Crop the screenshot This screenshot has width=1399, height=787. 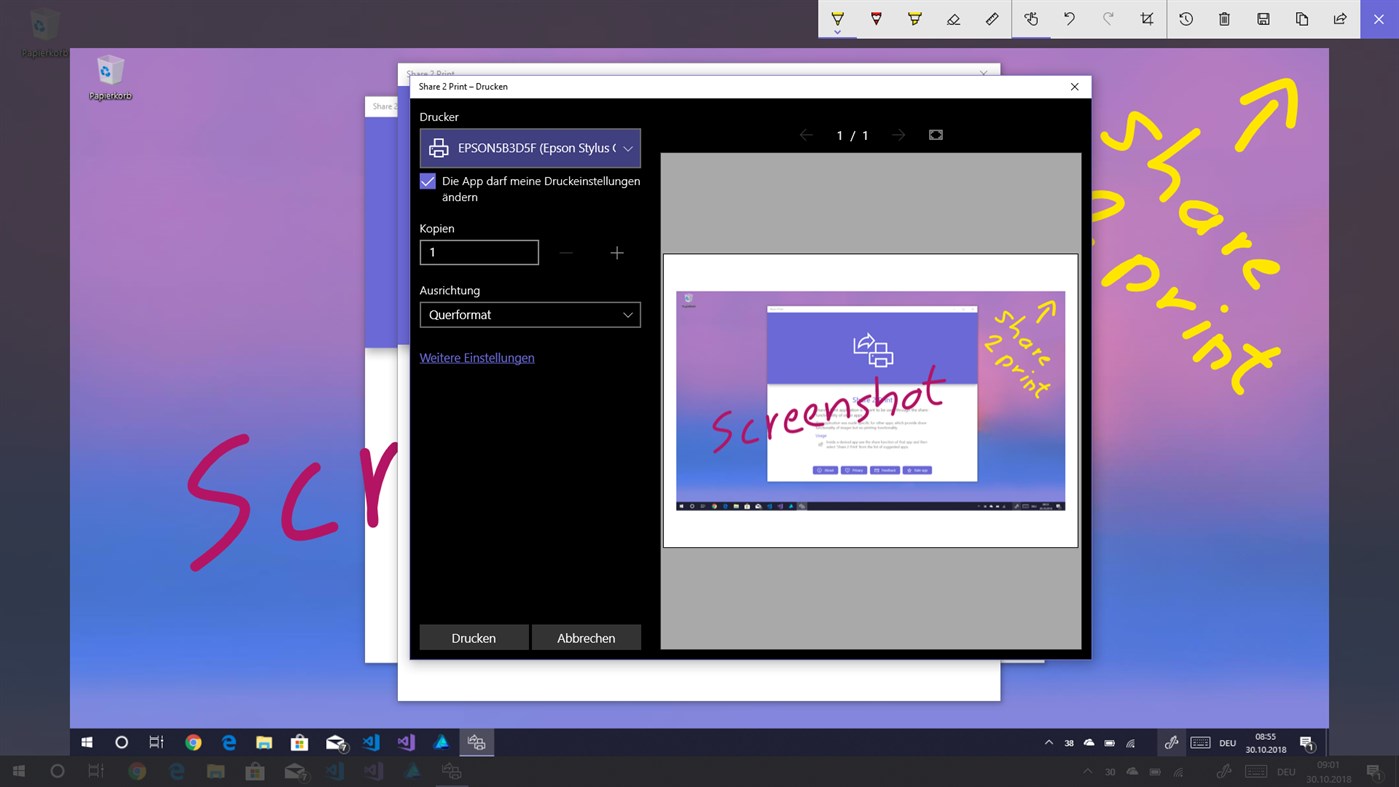pos(1146,19)
